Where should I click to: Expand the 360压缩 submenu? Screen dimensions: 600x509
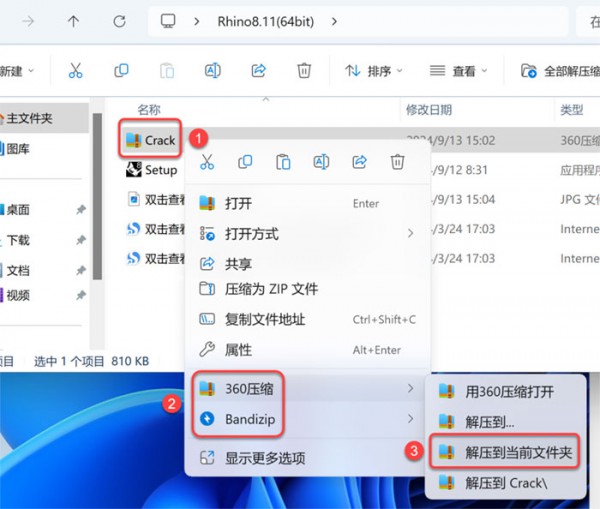411,388
